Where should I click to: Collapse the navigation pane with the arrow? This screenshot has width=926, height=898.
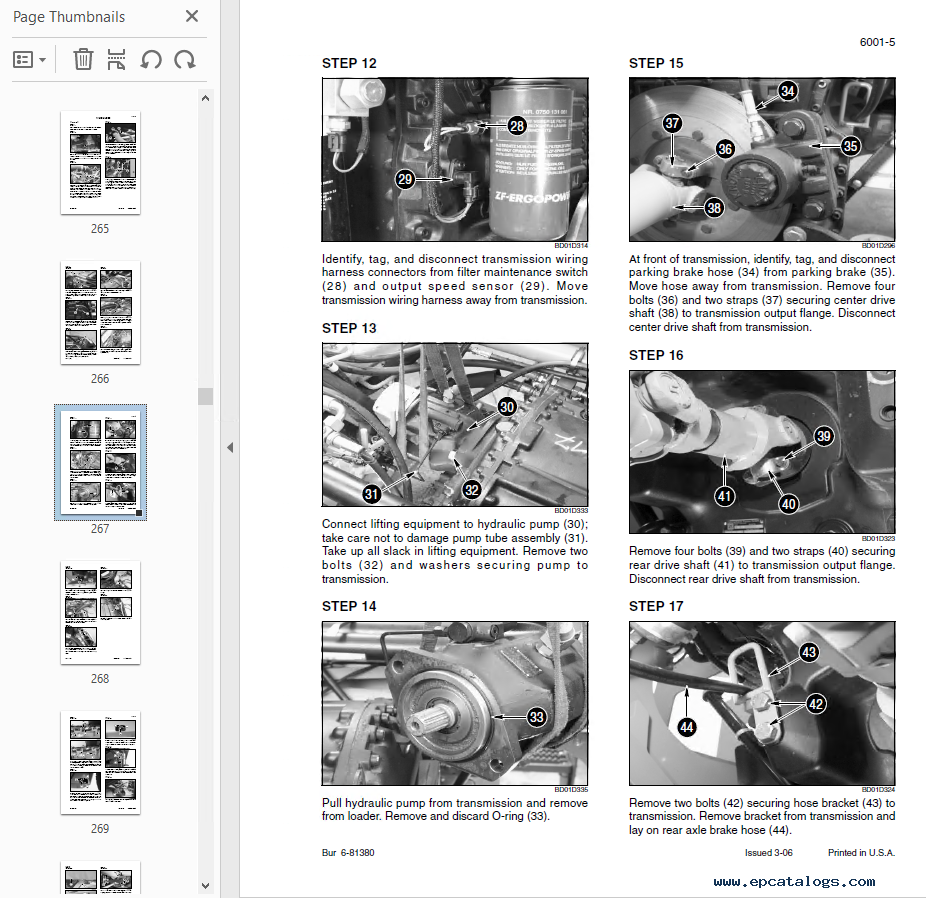[x=230, y=448]
